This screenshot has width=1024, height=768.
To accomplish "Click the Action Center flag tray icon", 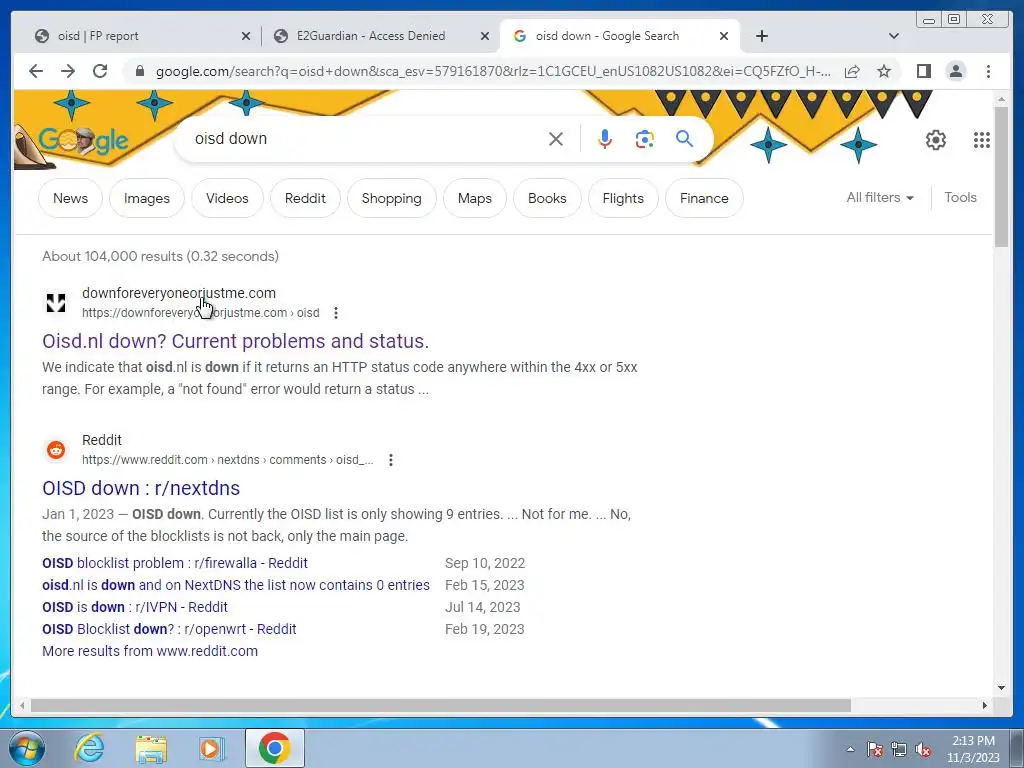I will (x=875, y=749).
